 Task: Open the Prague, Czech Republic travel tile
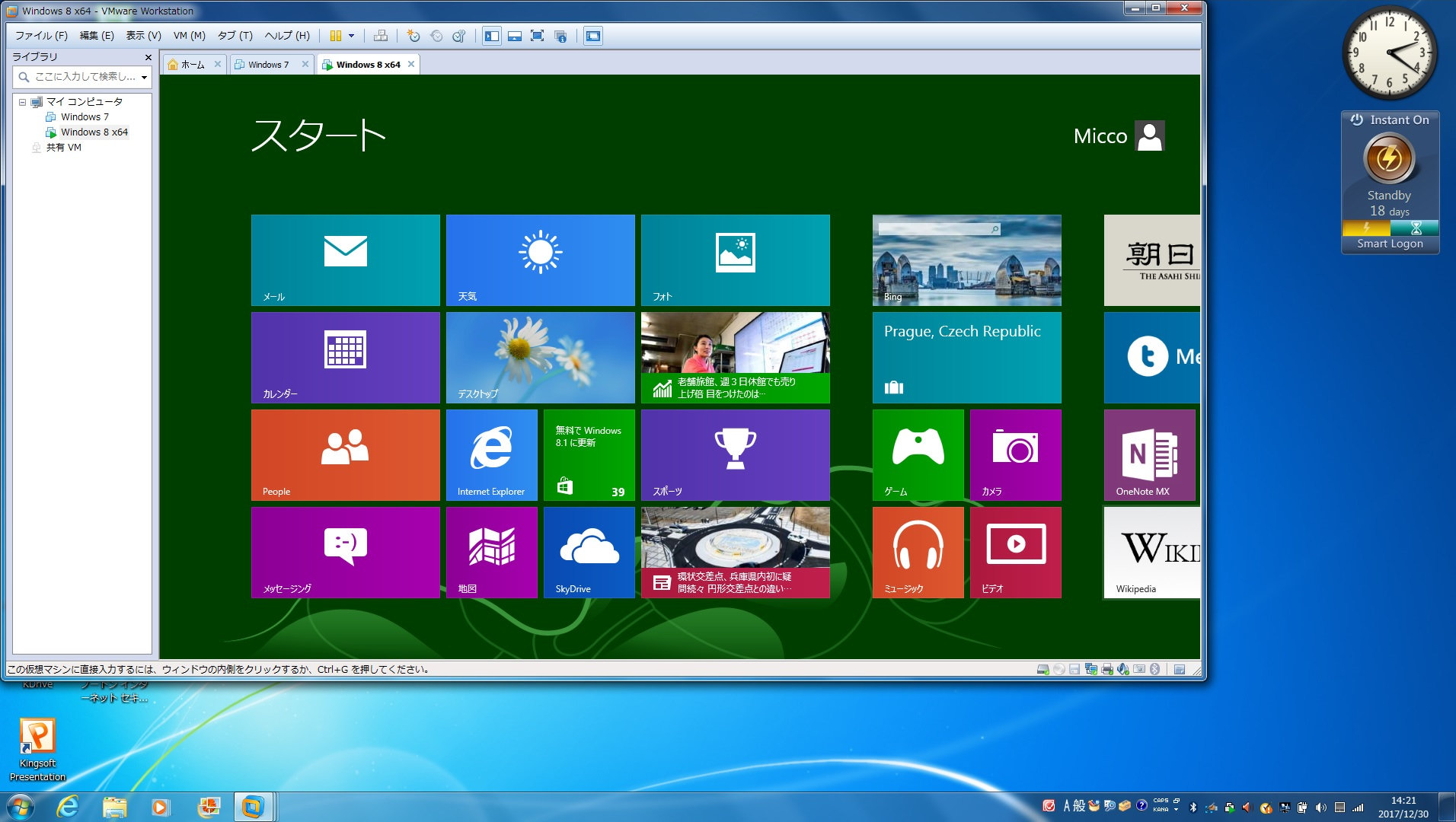pos(967,358)
